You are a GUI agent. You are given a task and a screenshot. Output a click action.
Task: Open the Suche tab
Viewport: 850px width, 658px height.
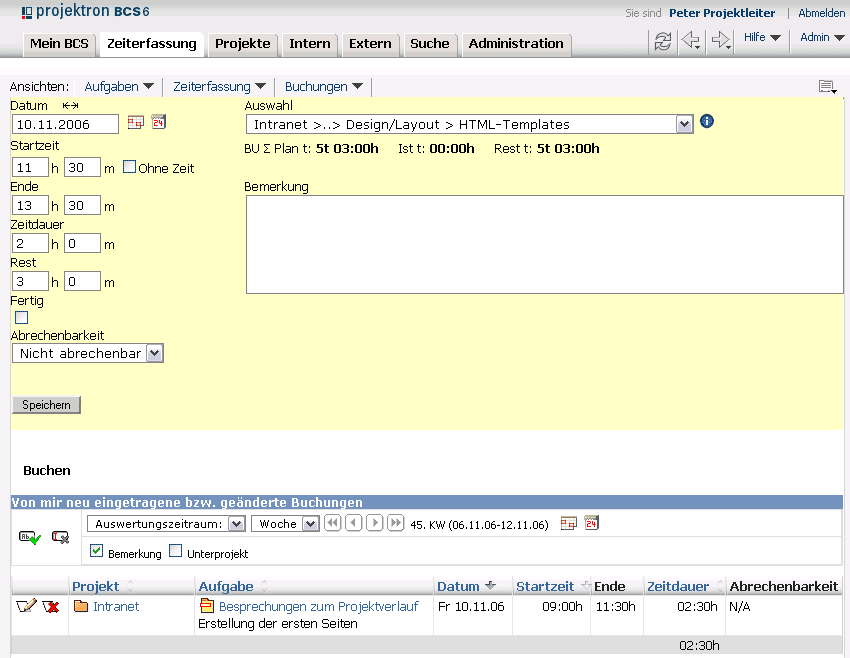point(430,44)
